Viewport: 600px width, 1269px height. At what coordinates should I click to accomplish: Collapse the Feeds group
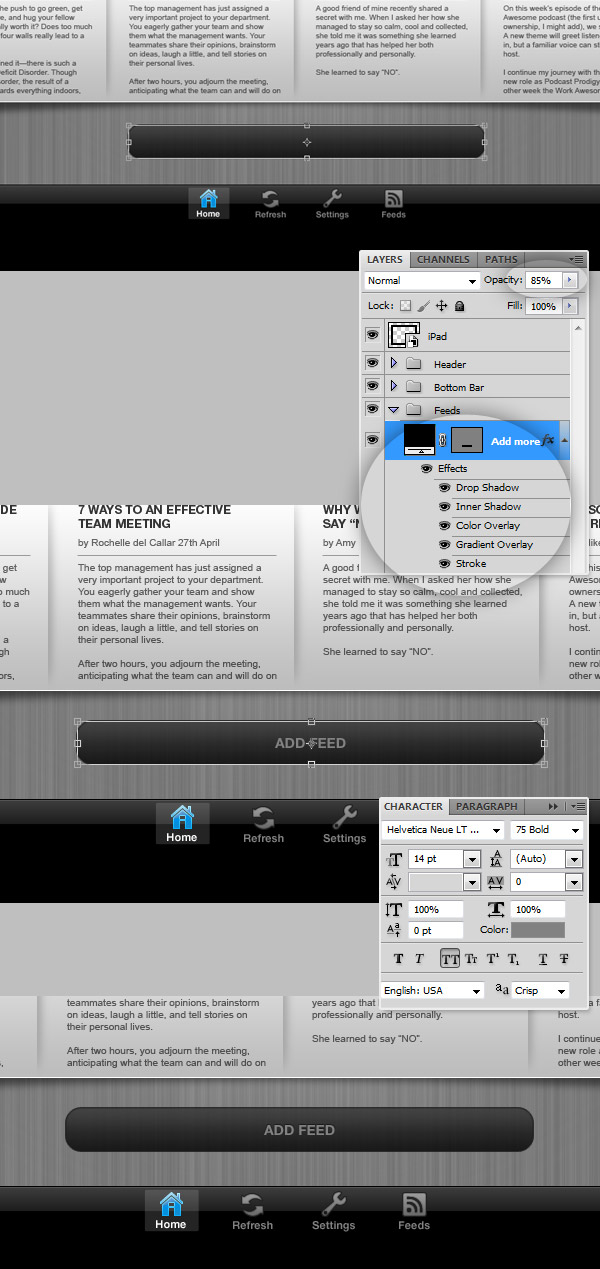(394, 410)
